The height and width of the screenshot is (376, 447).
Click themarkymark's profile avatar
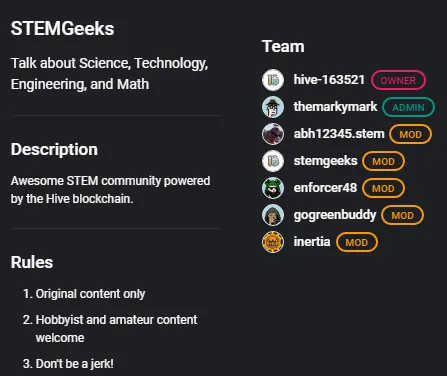[273, 107]
